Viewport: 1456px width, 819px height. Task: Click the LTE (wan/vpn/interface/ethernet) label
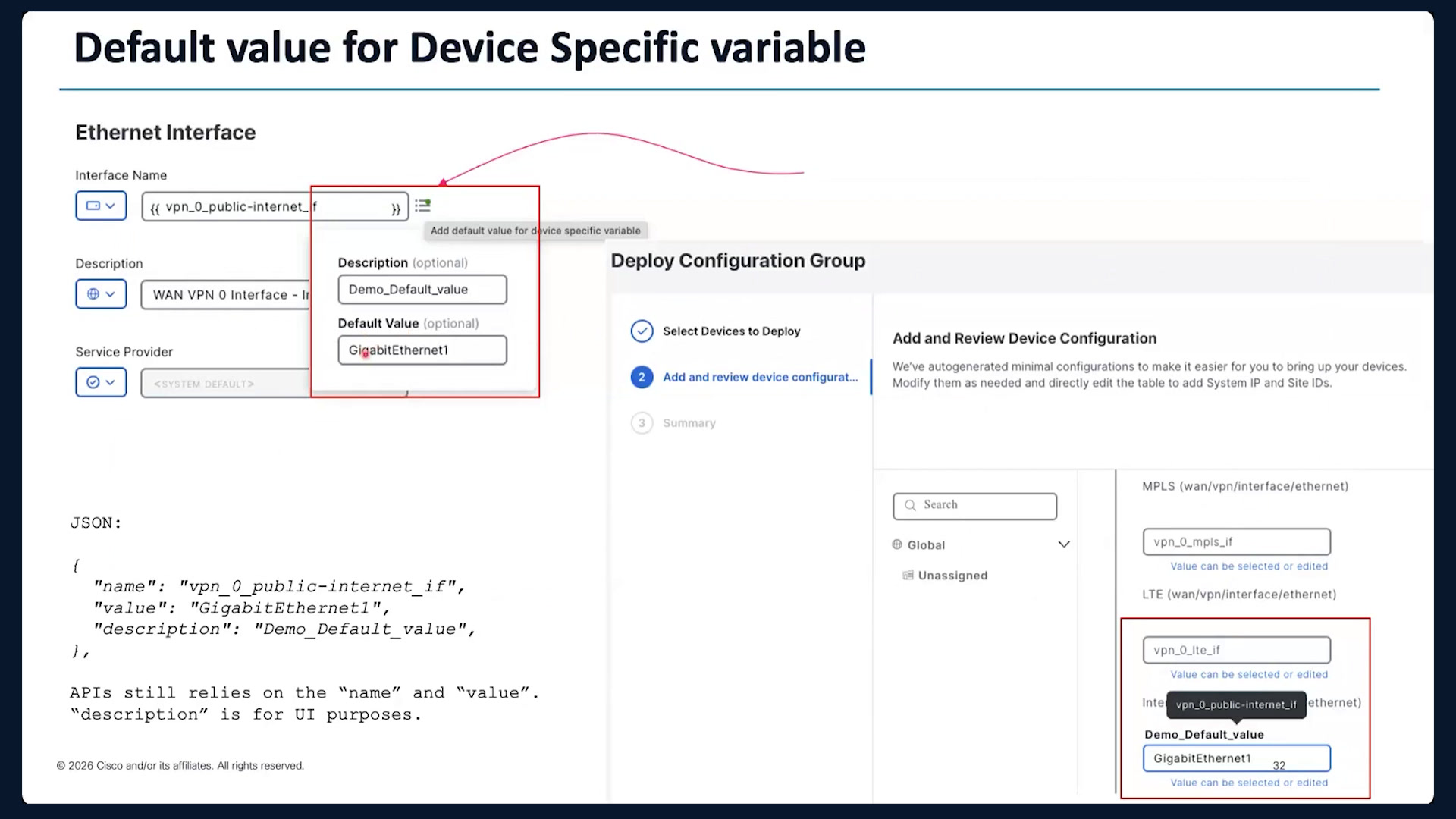(x=1239, y=595)
